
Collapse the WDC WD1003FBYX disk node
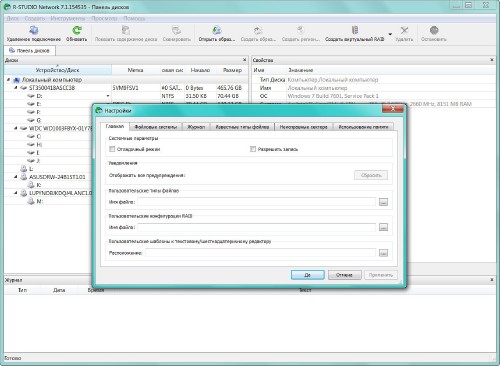point(16,128)
